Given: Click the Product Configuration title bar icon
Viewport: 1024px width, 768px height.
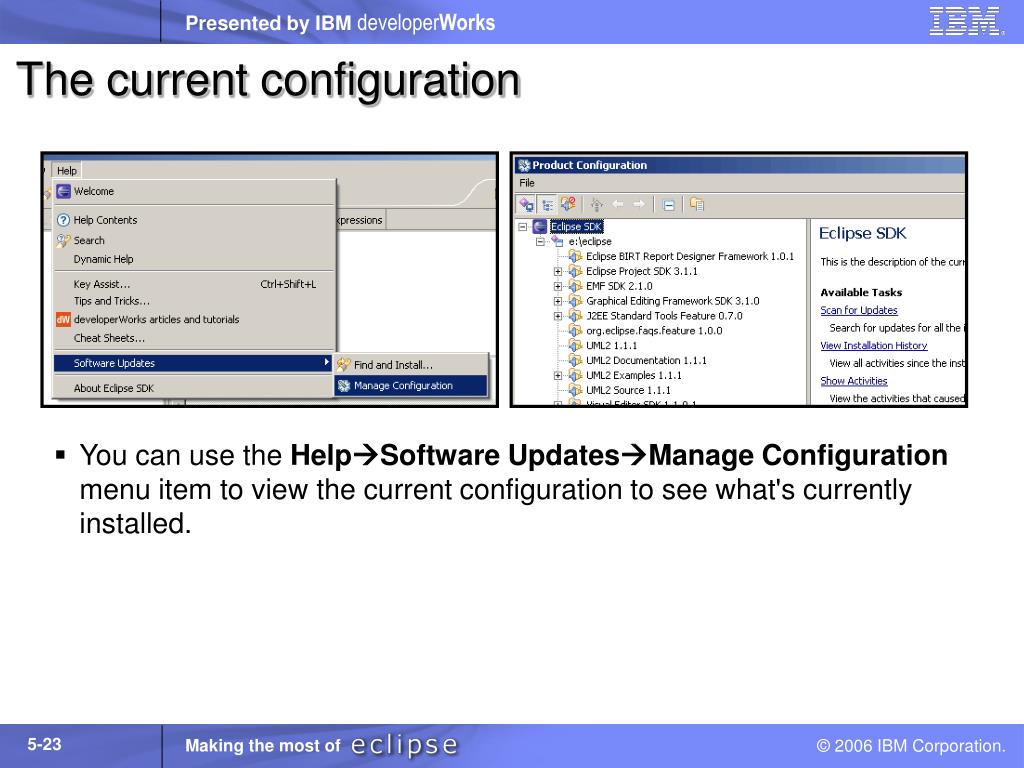Looking at the screenshot, I should pos(524,165).
